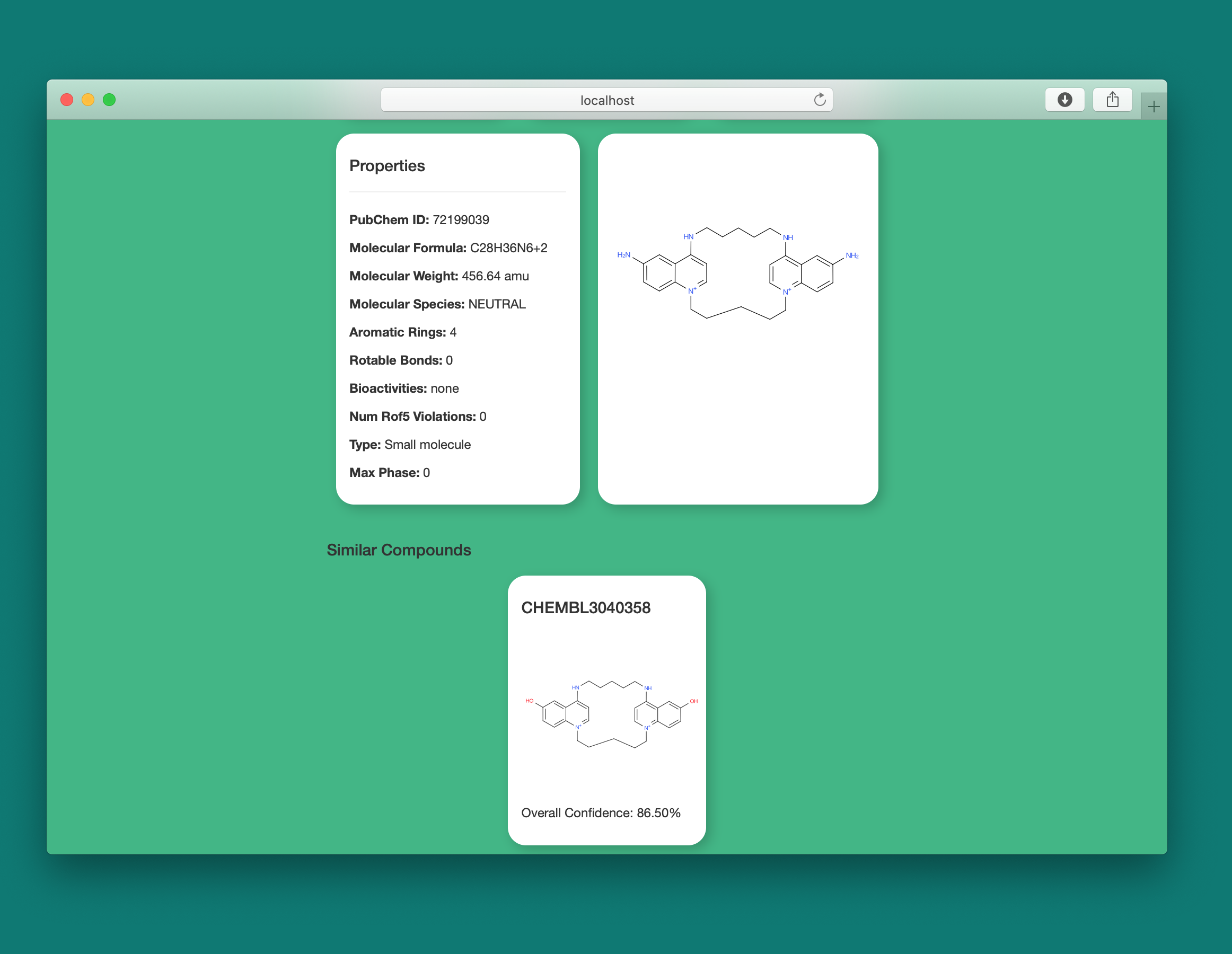1232x954 pixels.
Task: Click the localhost address bar
Action: click(x=606, y=100)
